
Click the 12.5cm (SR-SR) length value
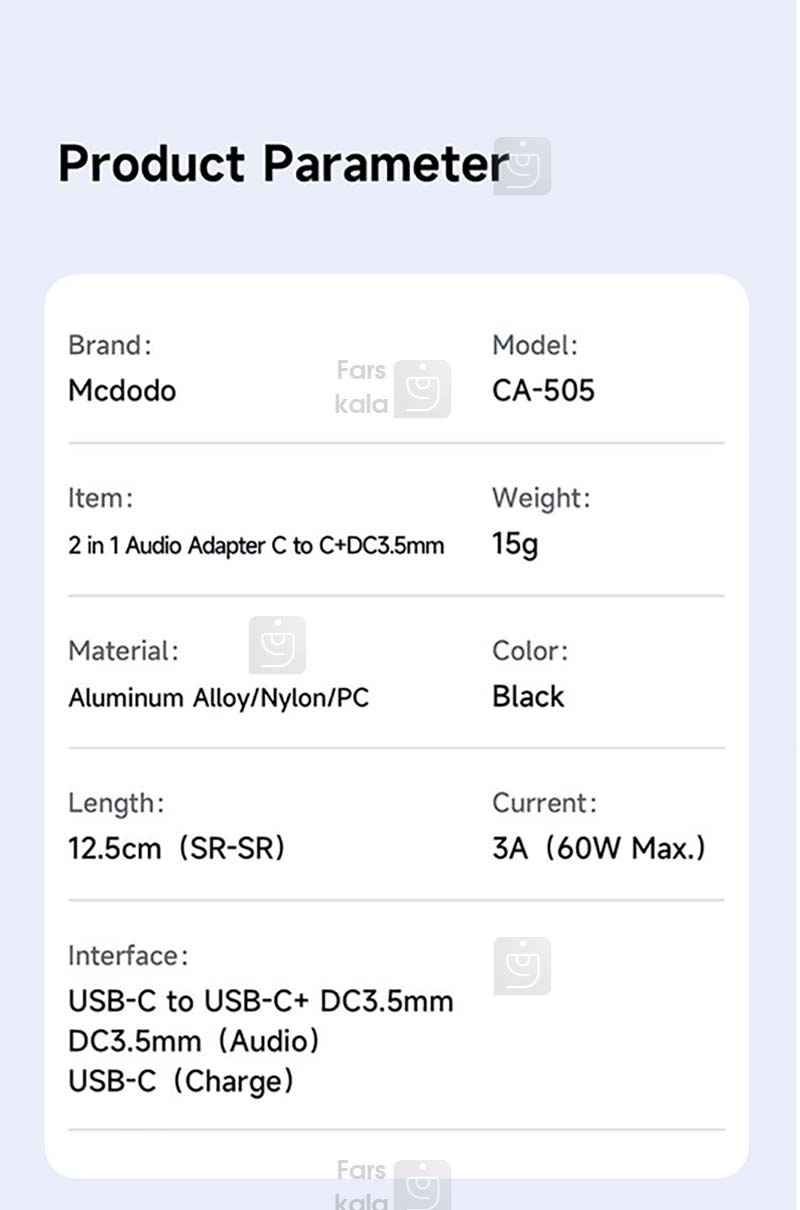tap(177, 848)
